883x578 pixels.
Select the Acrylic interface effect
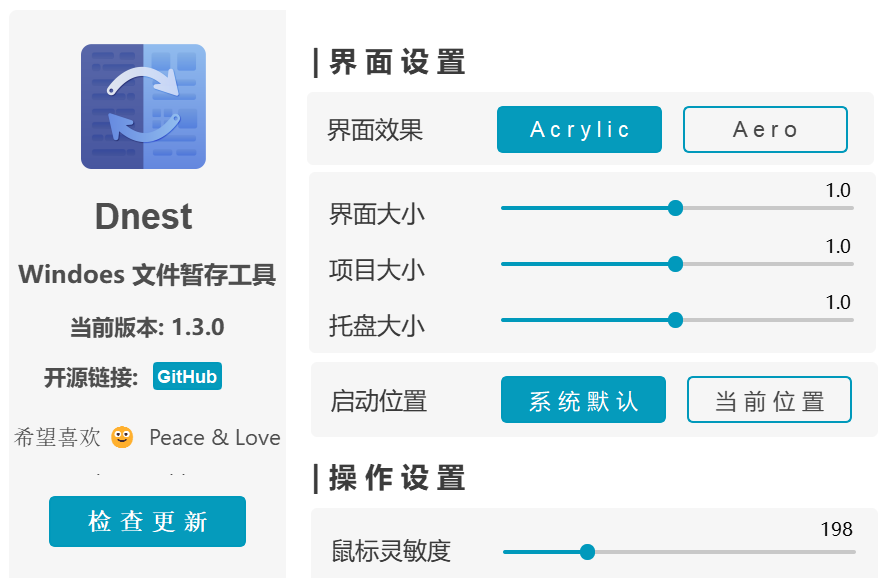pos(579,129)
